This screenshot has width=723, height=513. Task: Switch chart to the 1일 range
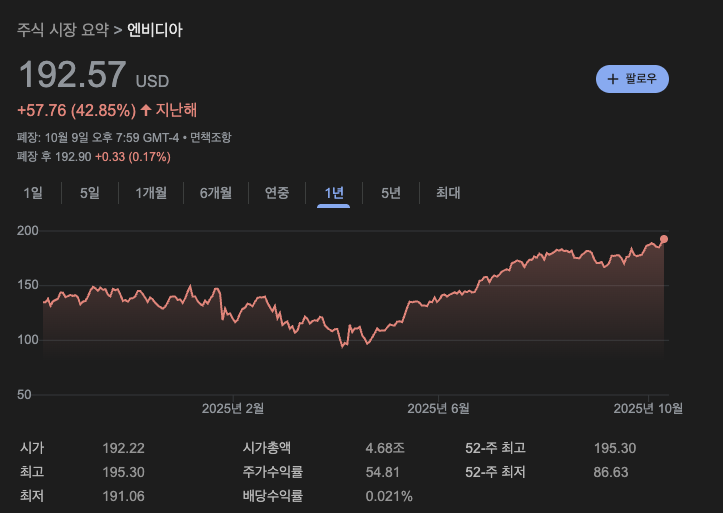(x=33, y=193)
